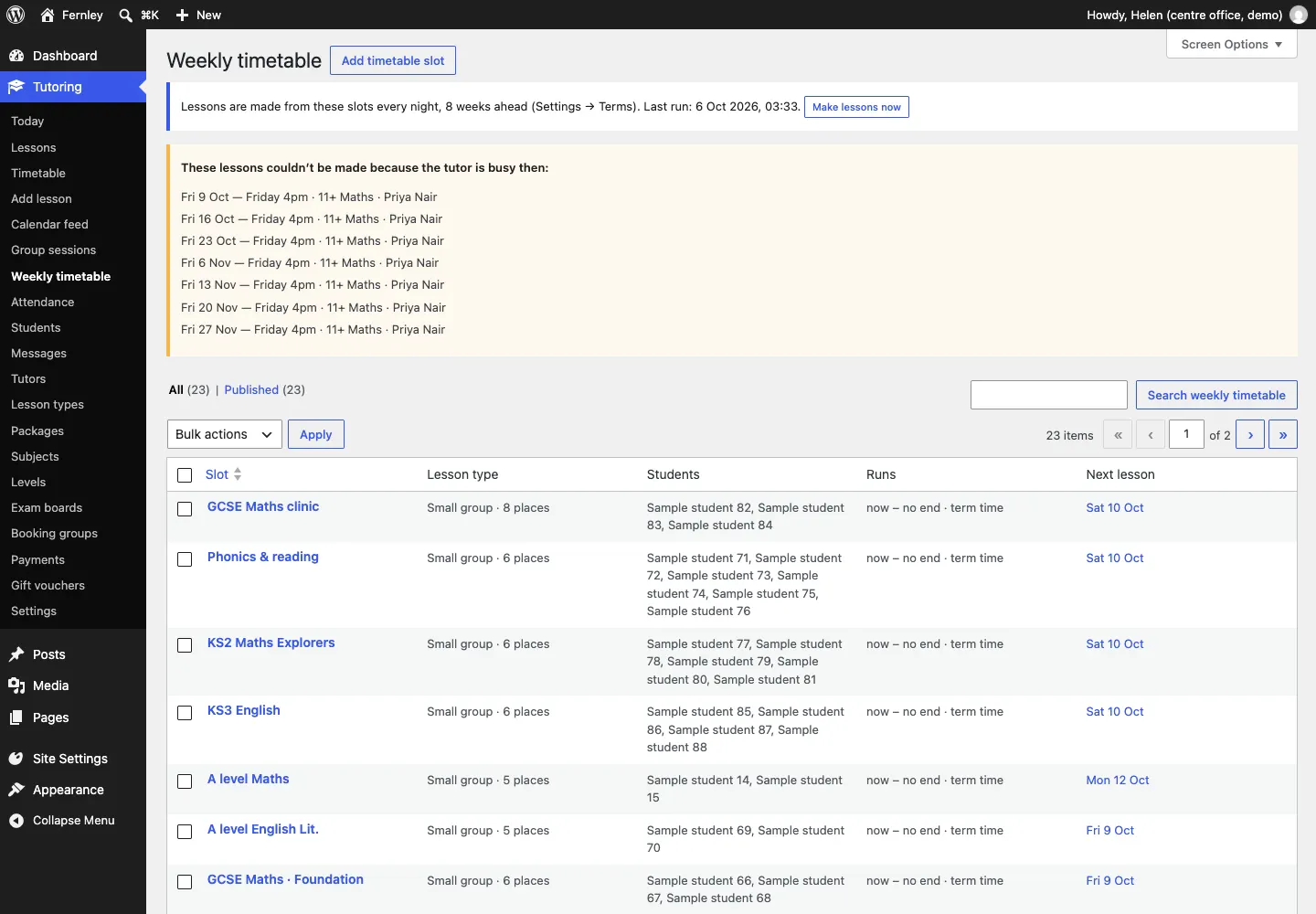This screenshot has height=914, width=1316.
Task: Jump to last page of slots
Action: [x=1283, y=434]
